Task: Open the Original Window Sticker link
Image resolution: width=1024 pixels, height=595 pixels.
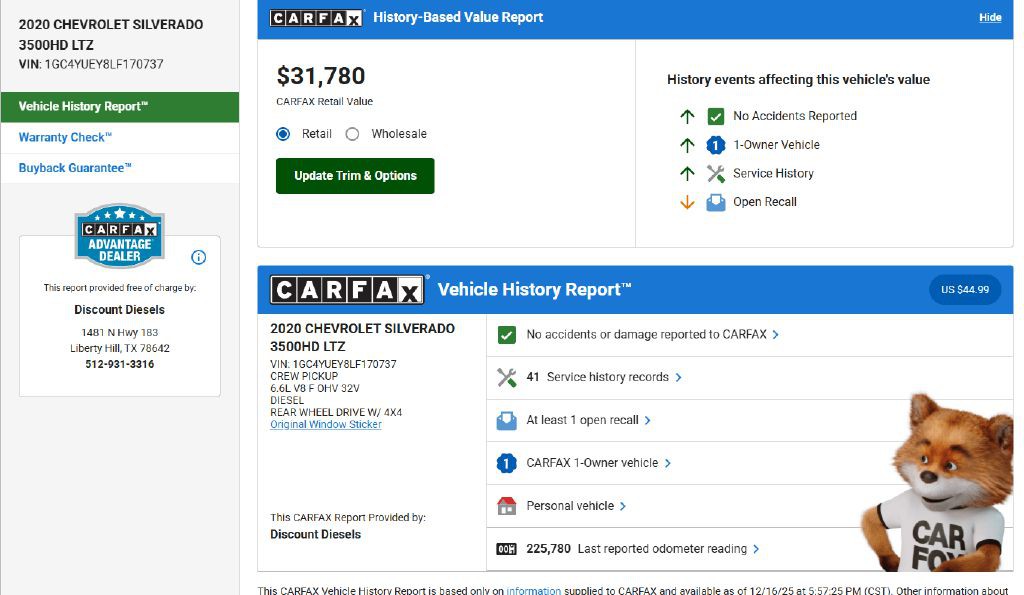Action: coord(325,424)
